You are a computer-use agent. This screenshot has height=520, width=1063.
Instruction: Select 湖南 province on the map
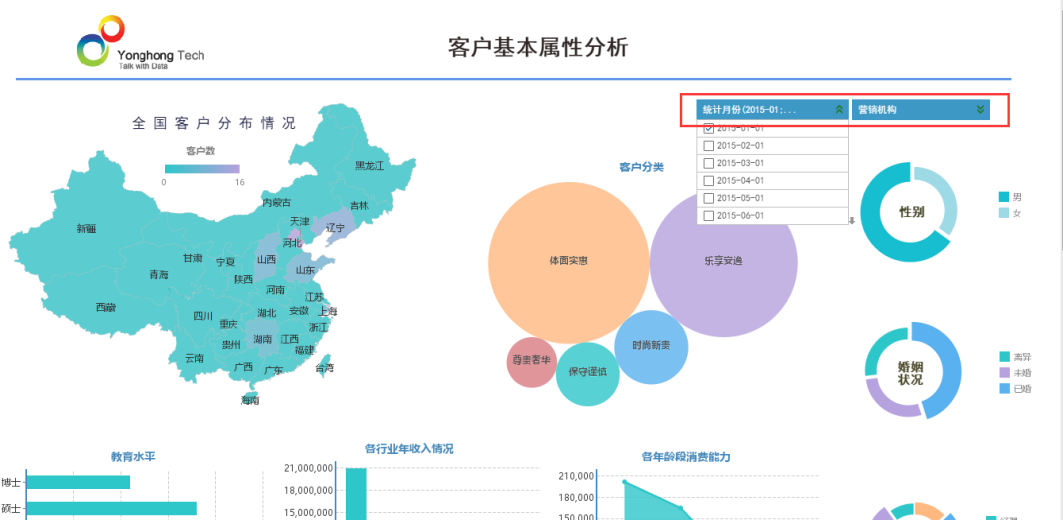coord(262,338)
